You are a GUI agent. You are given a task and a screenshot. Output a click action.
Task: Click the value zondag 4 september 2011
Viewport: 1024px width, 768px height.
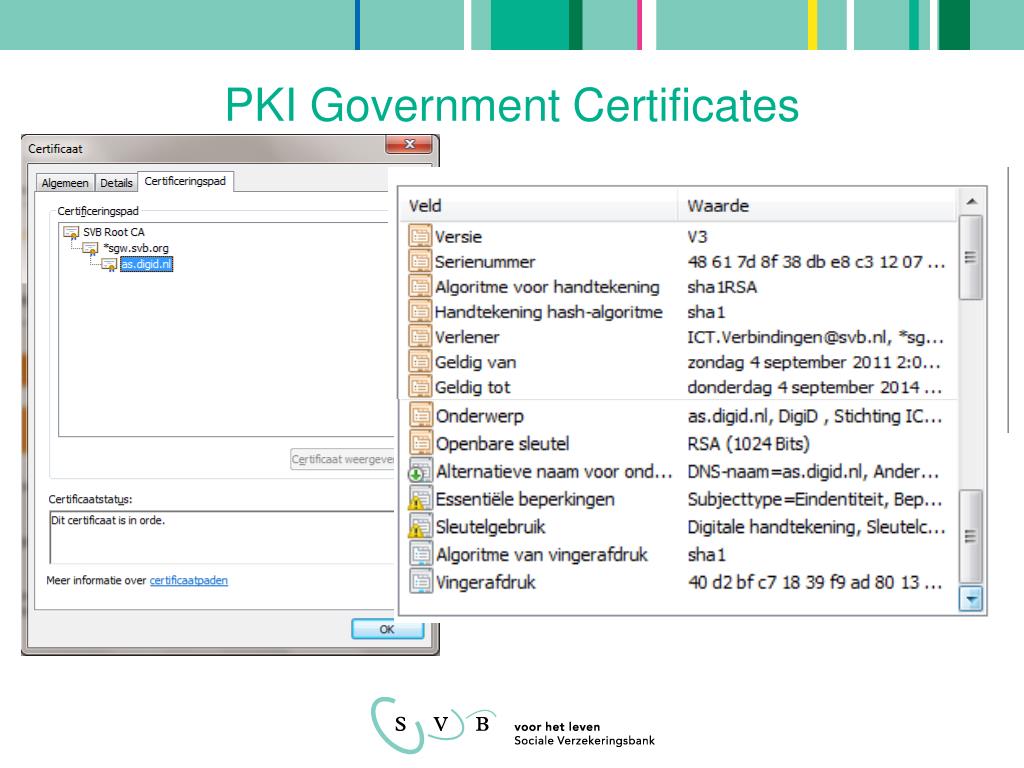pos(814,362)
